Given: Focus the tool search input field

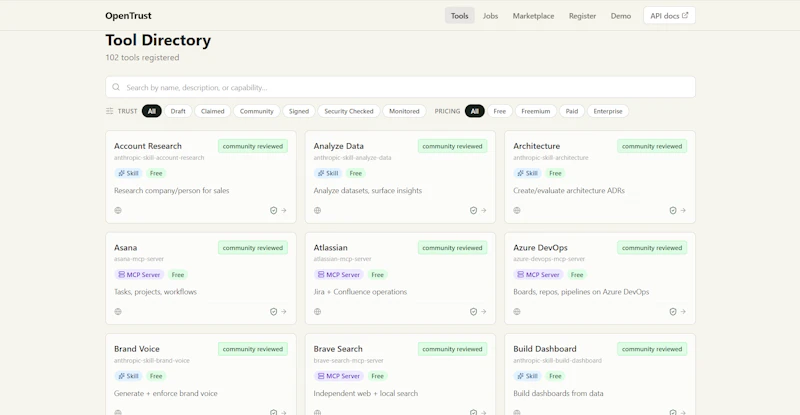Looking at the screenshot, I should coord(400,87).
